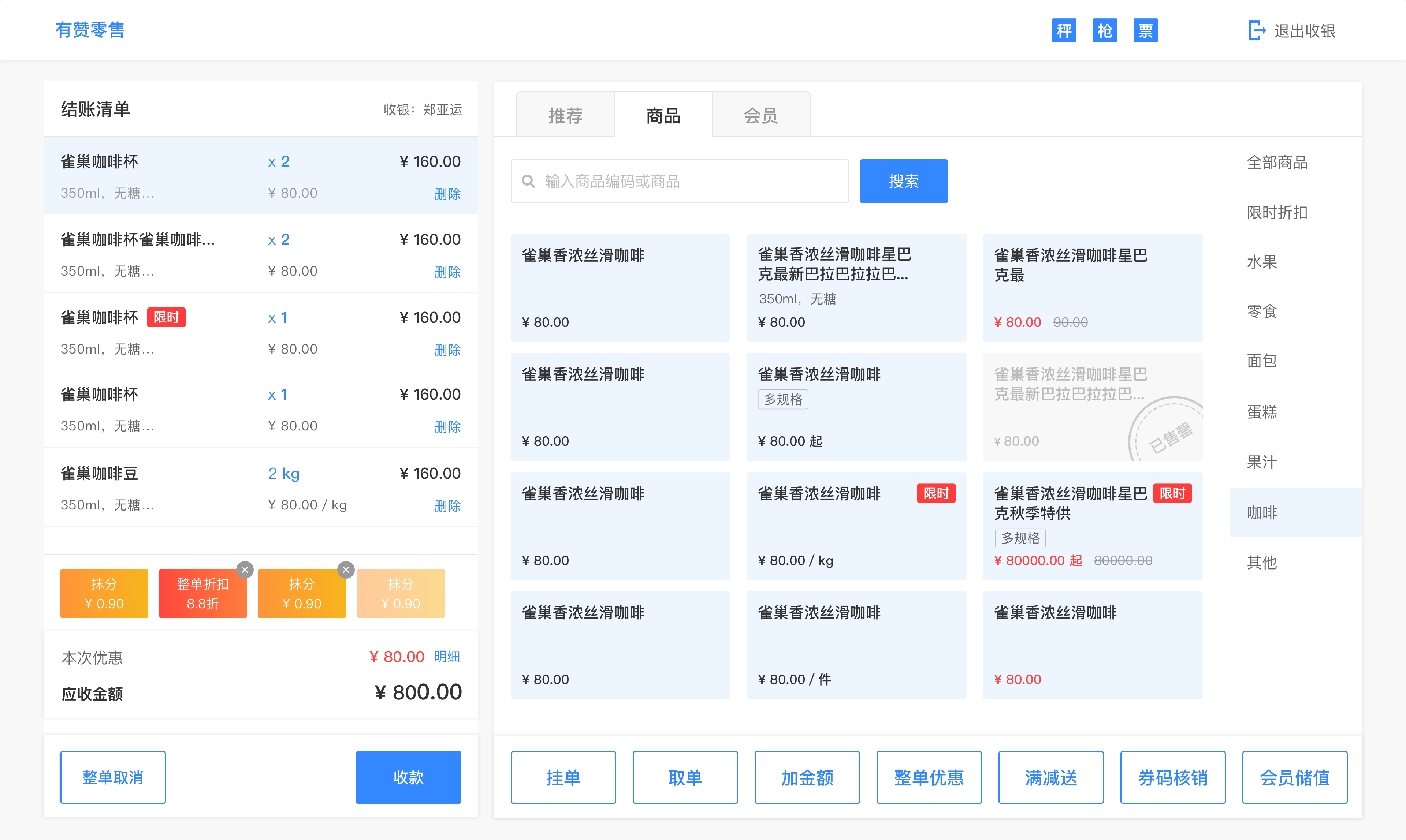Delete the first 雀巢咖啡杯 x 2 item
Screen dimensions: 1406x840
447,194
